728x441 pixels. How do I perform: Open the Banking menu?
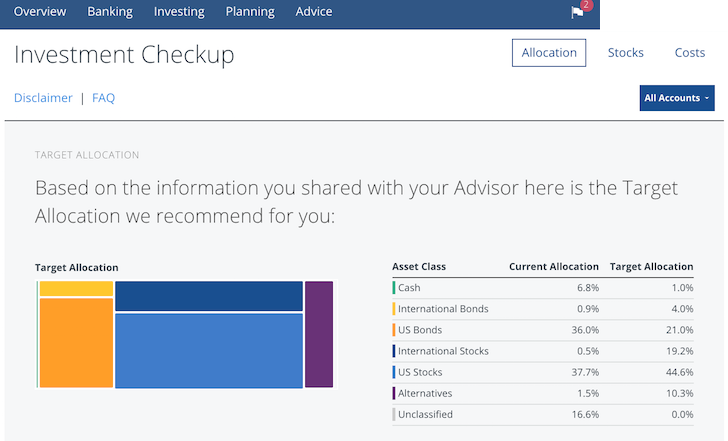[110, 12]
